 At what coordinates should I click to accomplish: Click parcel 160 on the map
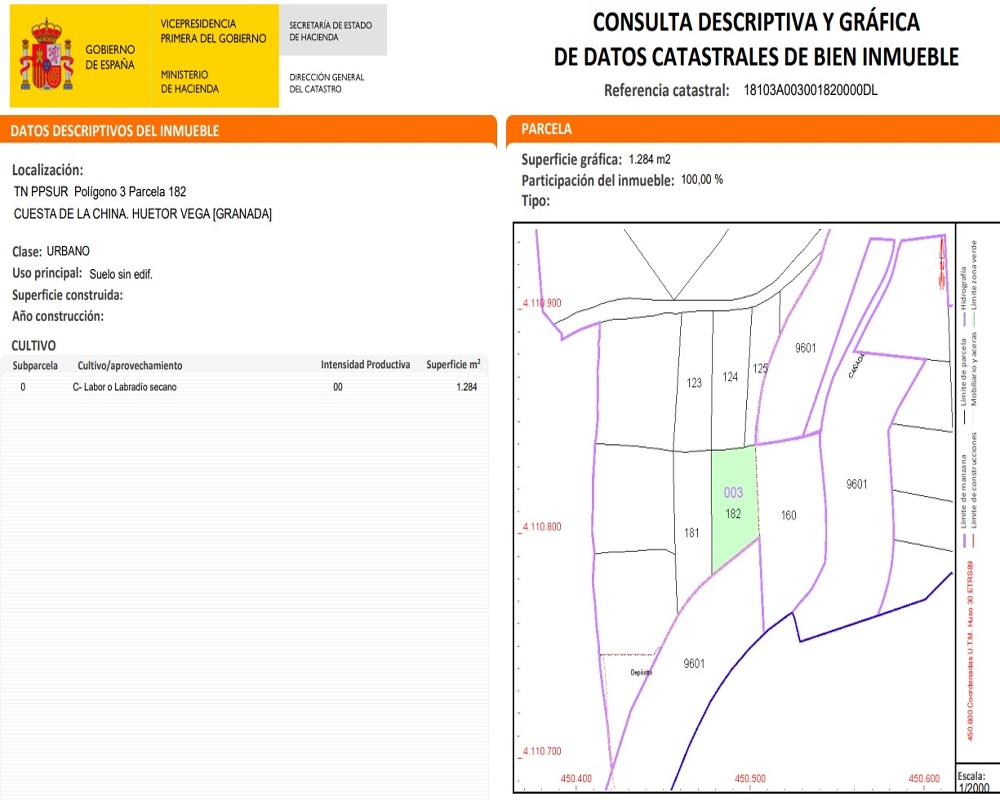[x=789, y=516]
